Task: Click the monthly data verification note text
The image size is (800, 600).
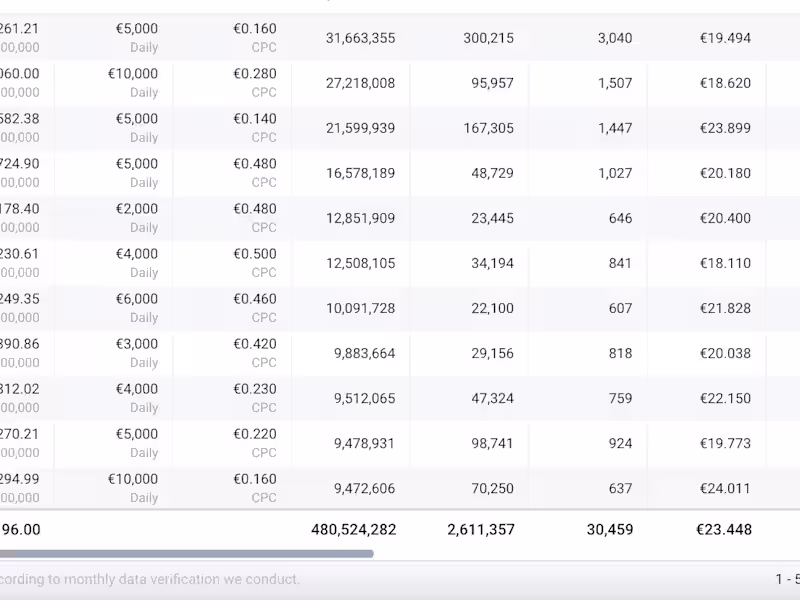Action: [150, 579]
